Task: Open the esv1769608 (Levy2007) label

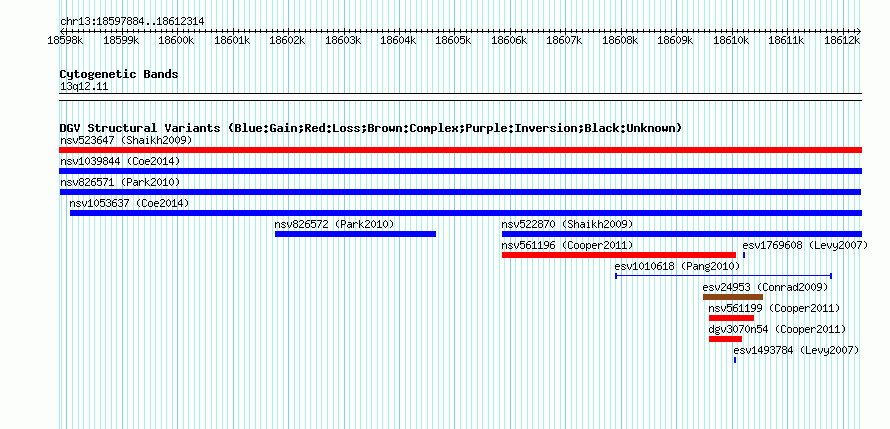Action: click(805, 245)
